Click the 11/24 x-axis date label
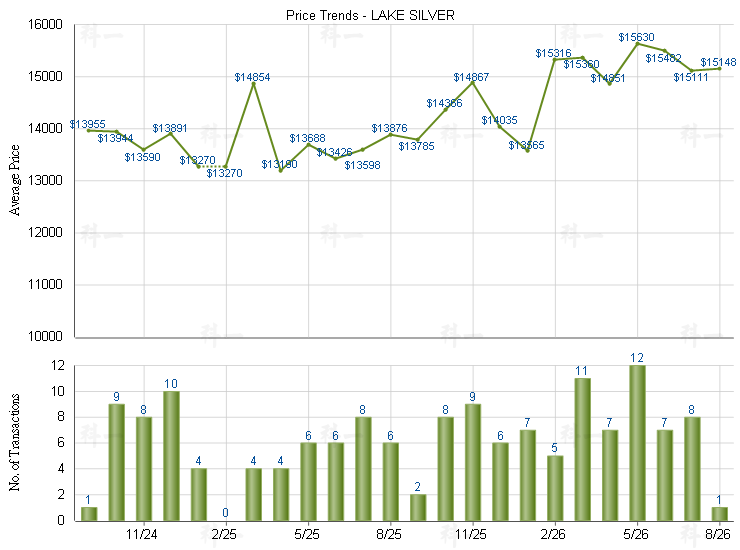The image size is (740, 550). pyautogui.click(x=142, y=534)
